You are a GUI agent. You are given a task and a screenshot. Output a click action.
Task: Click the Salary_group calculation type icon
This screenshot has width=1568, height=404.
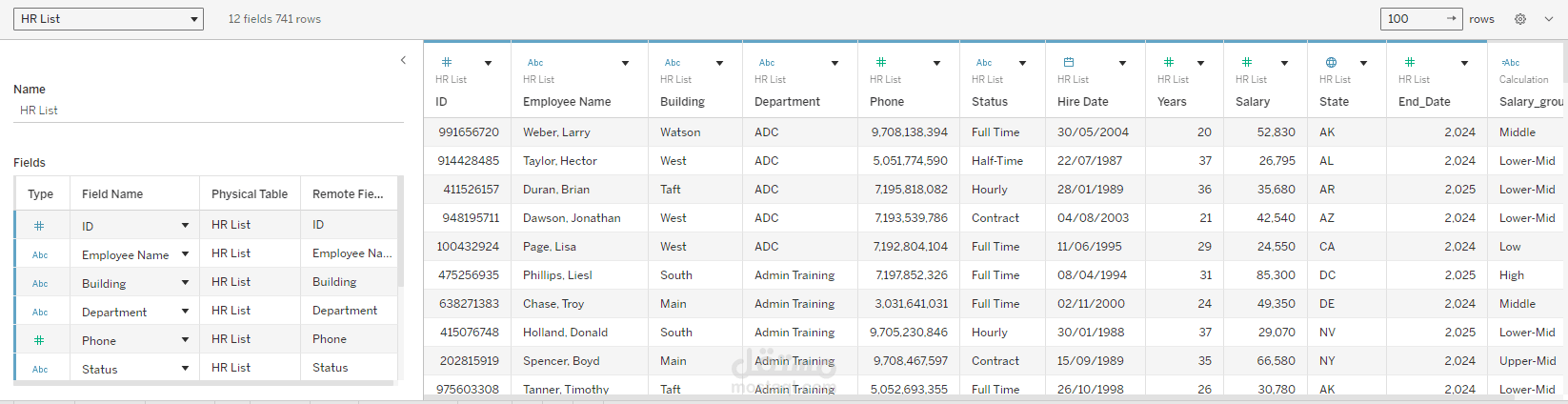[x=1511, y=63]
